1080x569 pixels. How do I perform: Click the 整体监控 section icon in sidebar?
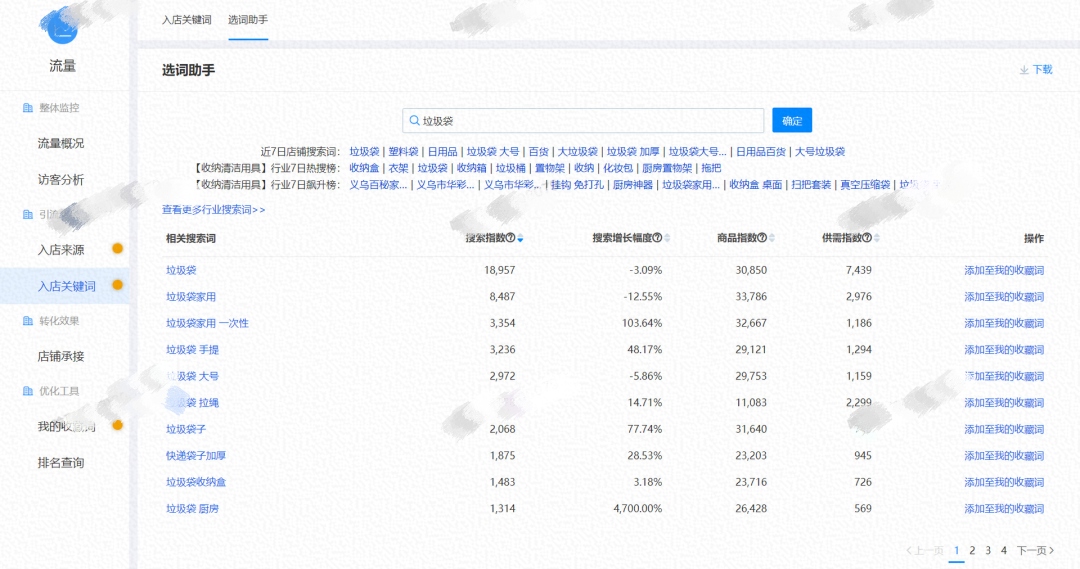(x=28, y=108)
